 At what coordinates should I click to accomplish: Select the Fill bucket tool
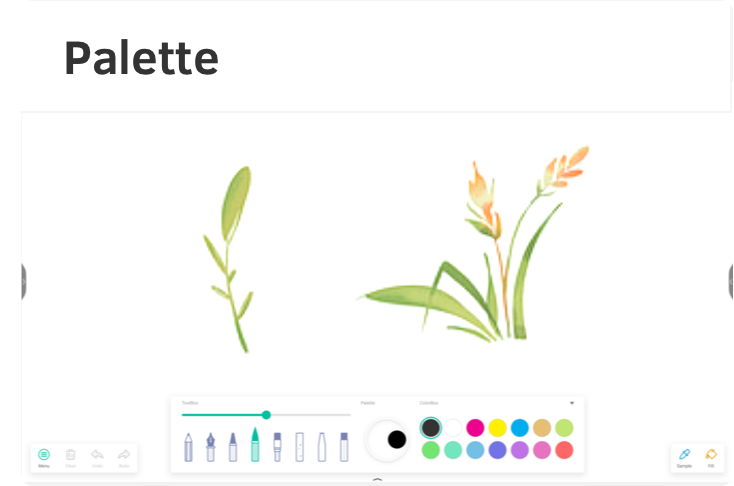[x=711, y=457]
